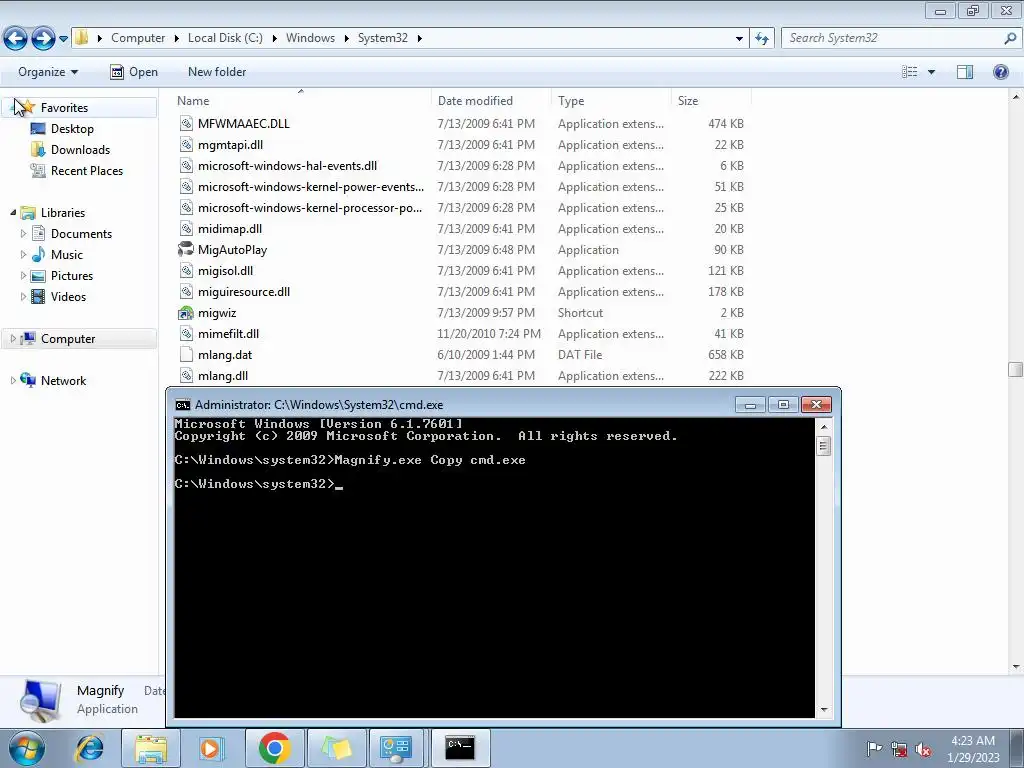Image resolution: width=1024 pixels, height=768 pixels.
Task: Click the muted volume tray icon
Action: point(923,750)
